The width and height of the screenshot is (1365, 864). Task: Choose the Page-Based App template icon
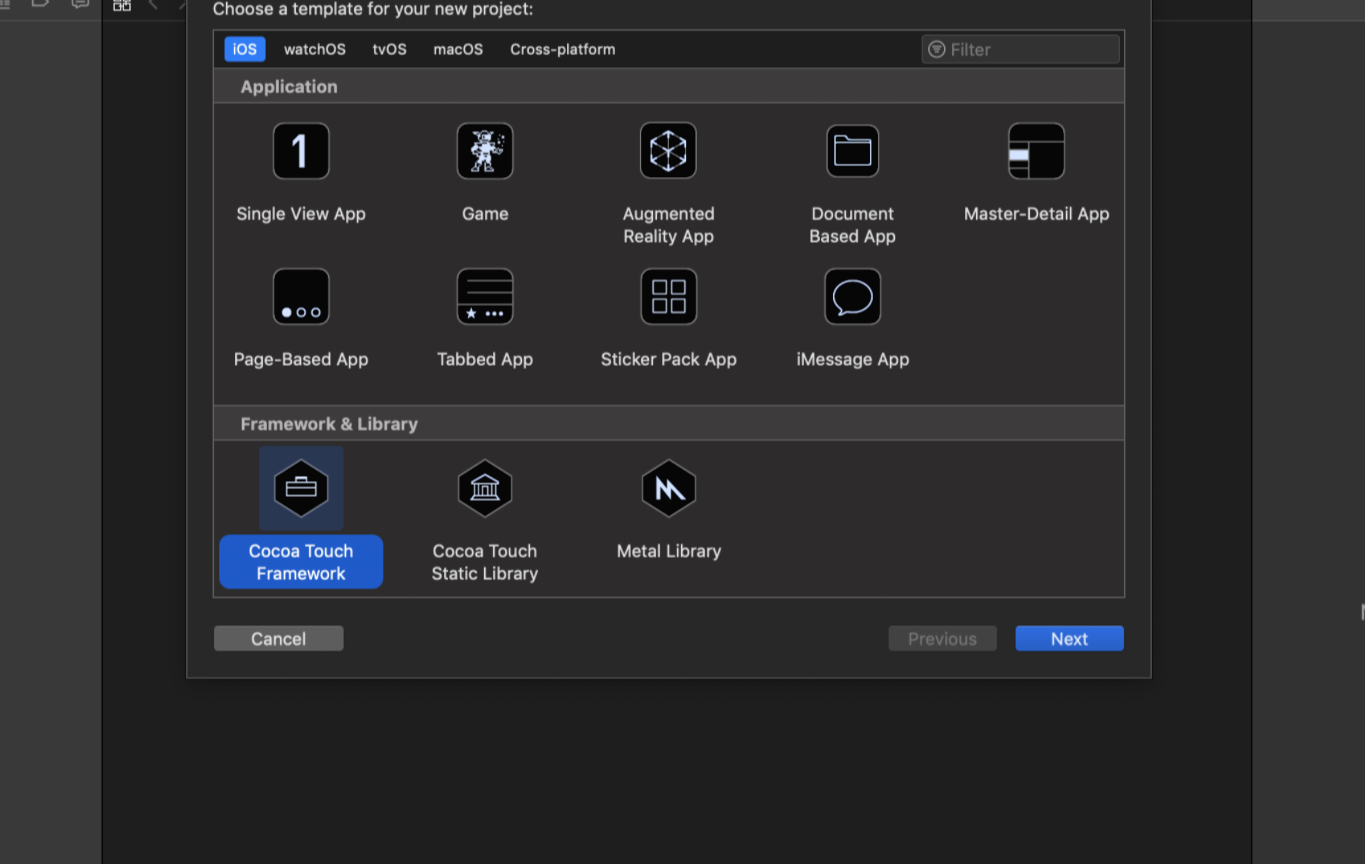click(301, 297)
